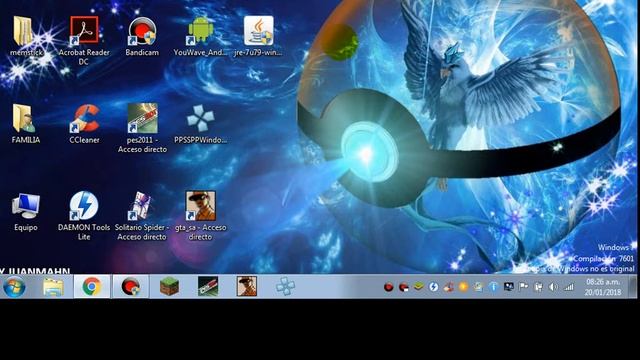This screenshot has width=640, height=360.
Task: Open Minecraft grass block taskbar icon
Action: coord(169,287)
